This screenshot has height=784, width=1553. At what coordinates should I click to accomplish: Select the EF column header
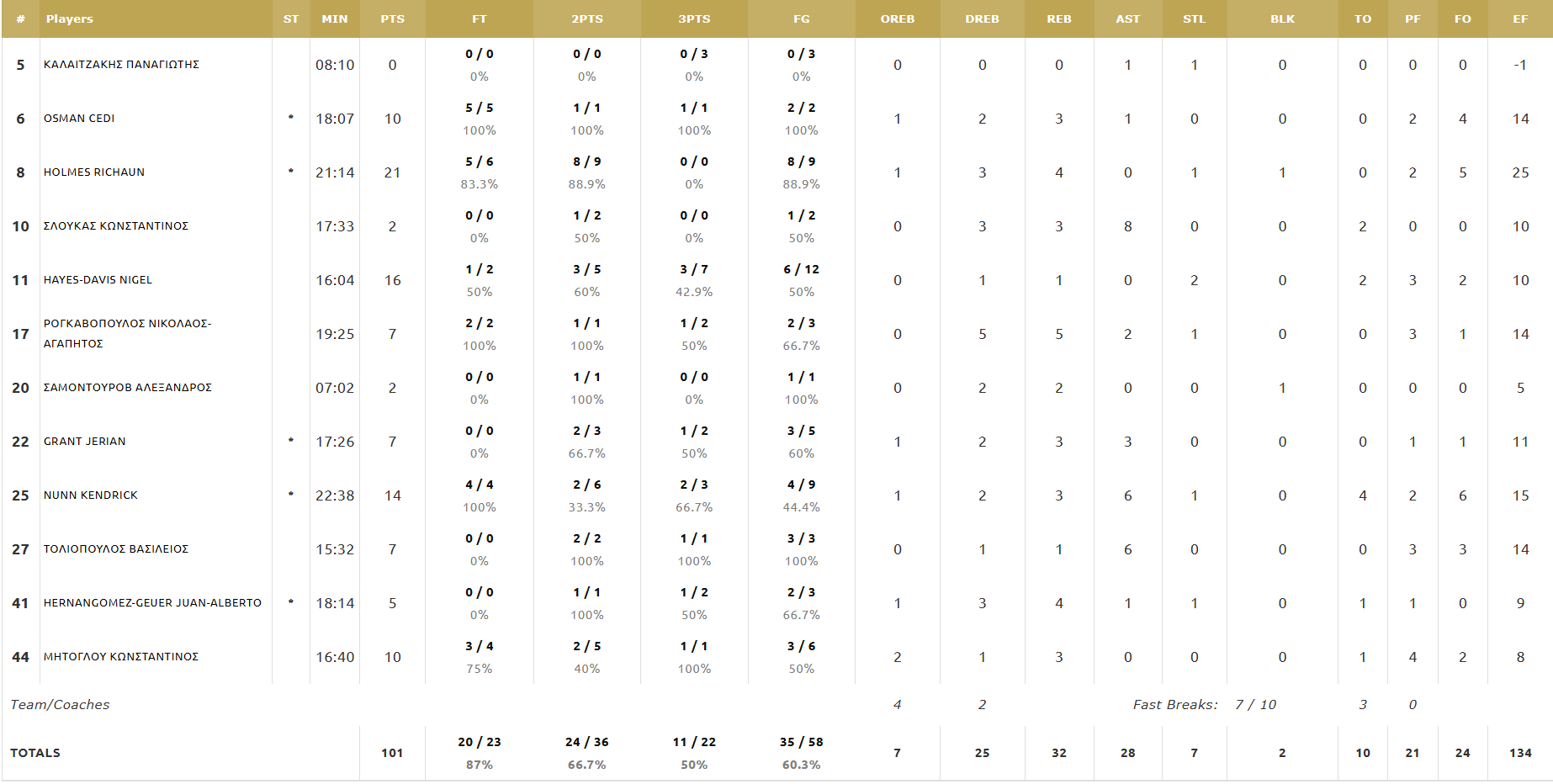coord(1519,19)
